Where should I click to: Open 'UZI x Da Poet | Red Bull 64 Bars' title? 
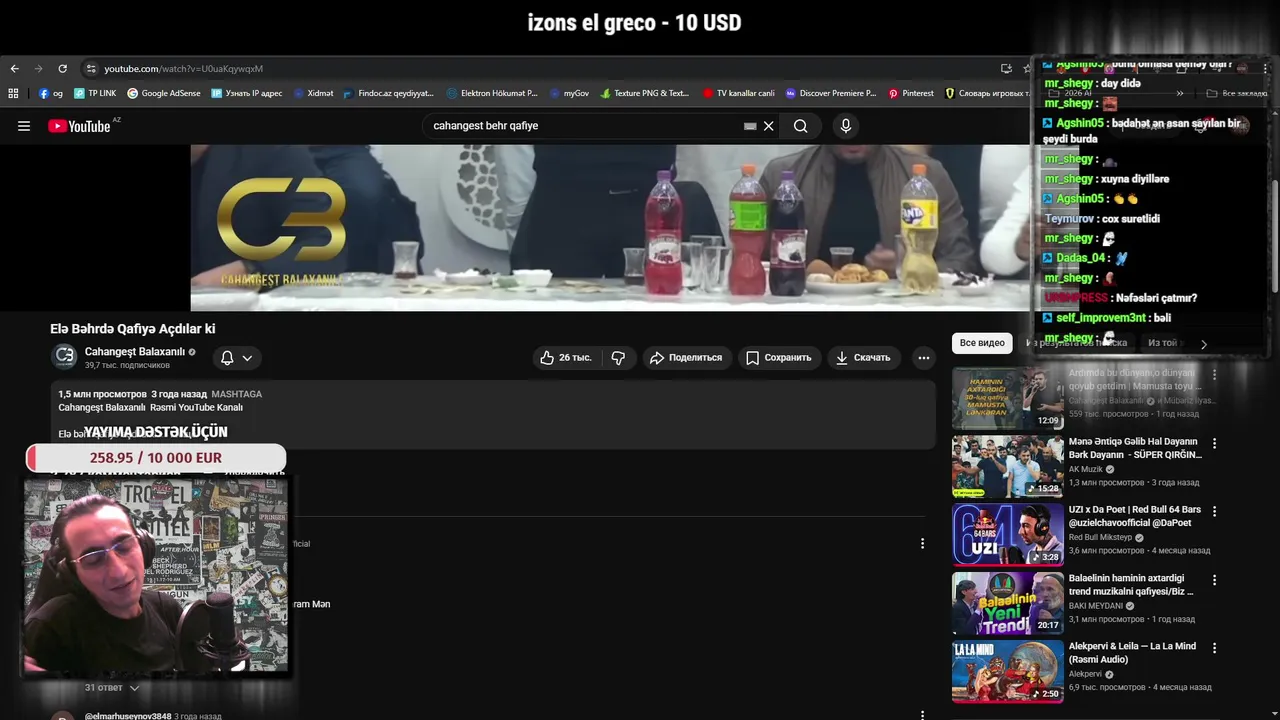[1135, 516]
